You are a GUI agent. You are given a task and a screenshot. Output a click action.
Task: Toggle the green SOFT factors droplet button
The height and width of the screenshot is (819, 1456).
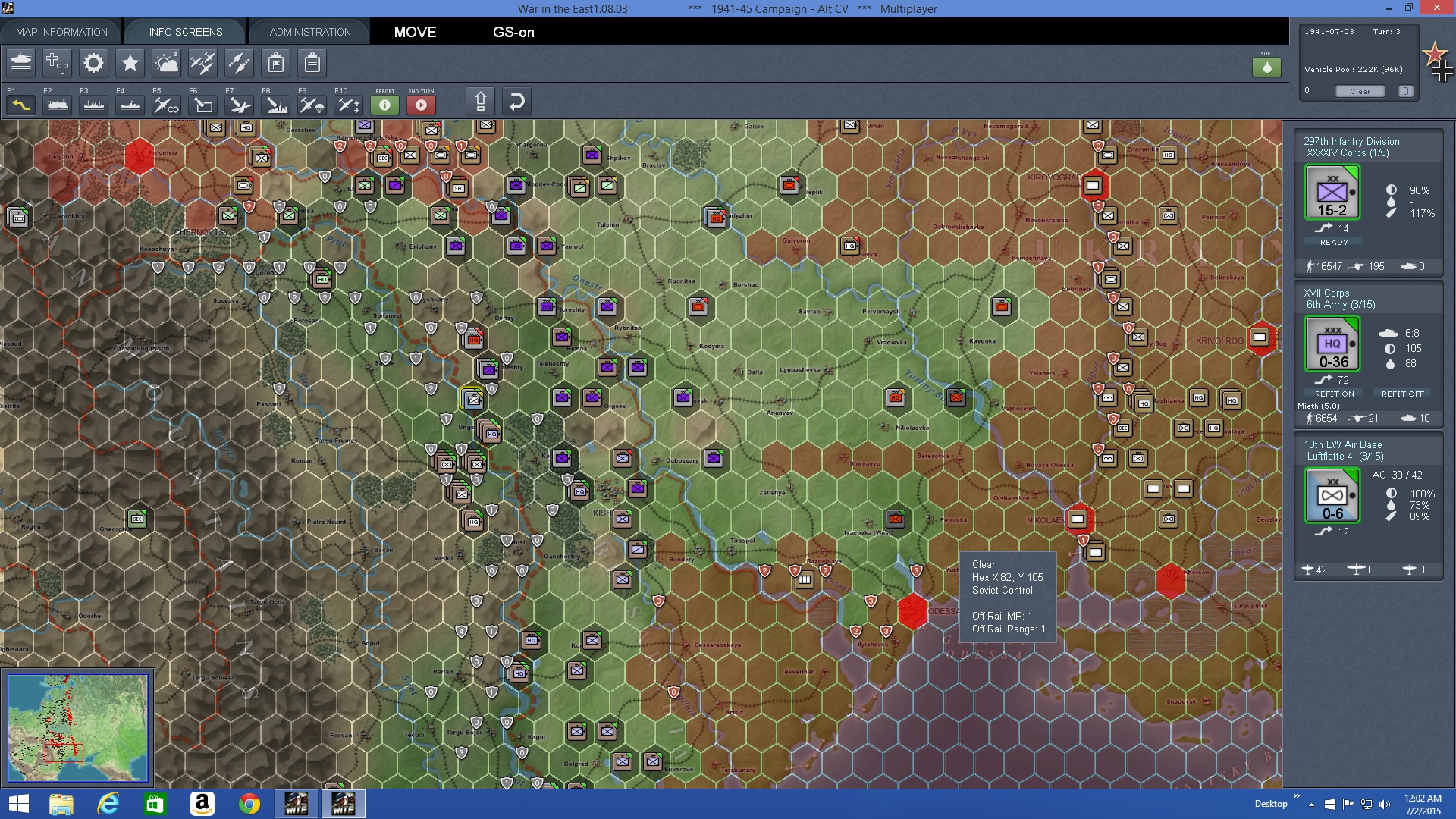[x=1266, y=67]
